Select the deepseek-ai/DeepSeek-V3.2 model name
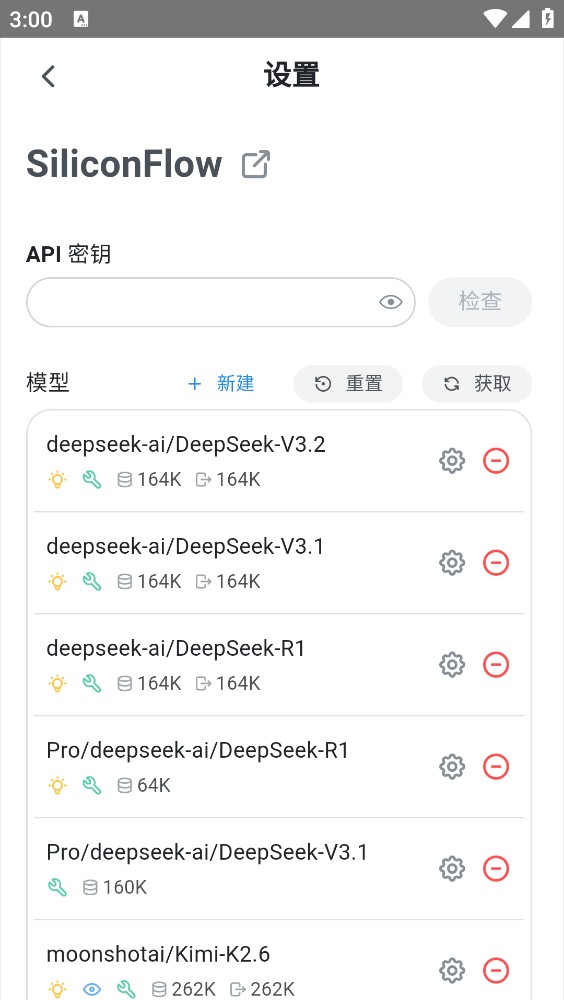This screenshot has height=1000, width=564. tap(186, 445)
